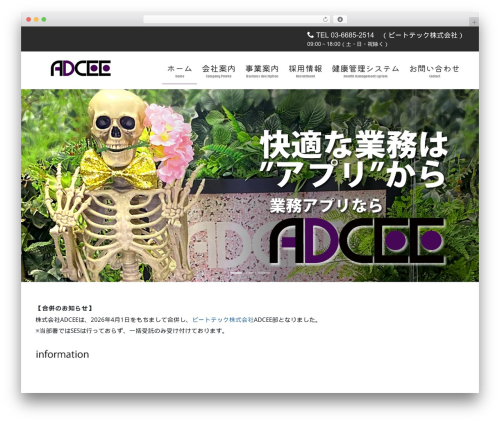Click the TEL 03-6685-2514 phone number
500x423 pixels.
pos(345,35)
